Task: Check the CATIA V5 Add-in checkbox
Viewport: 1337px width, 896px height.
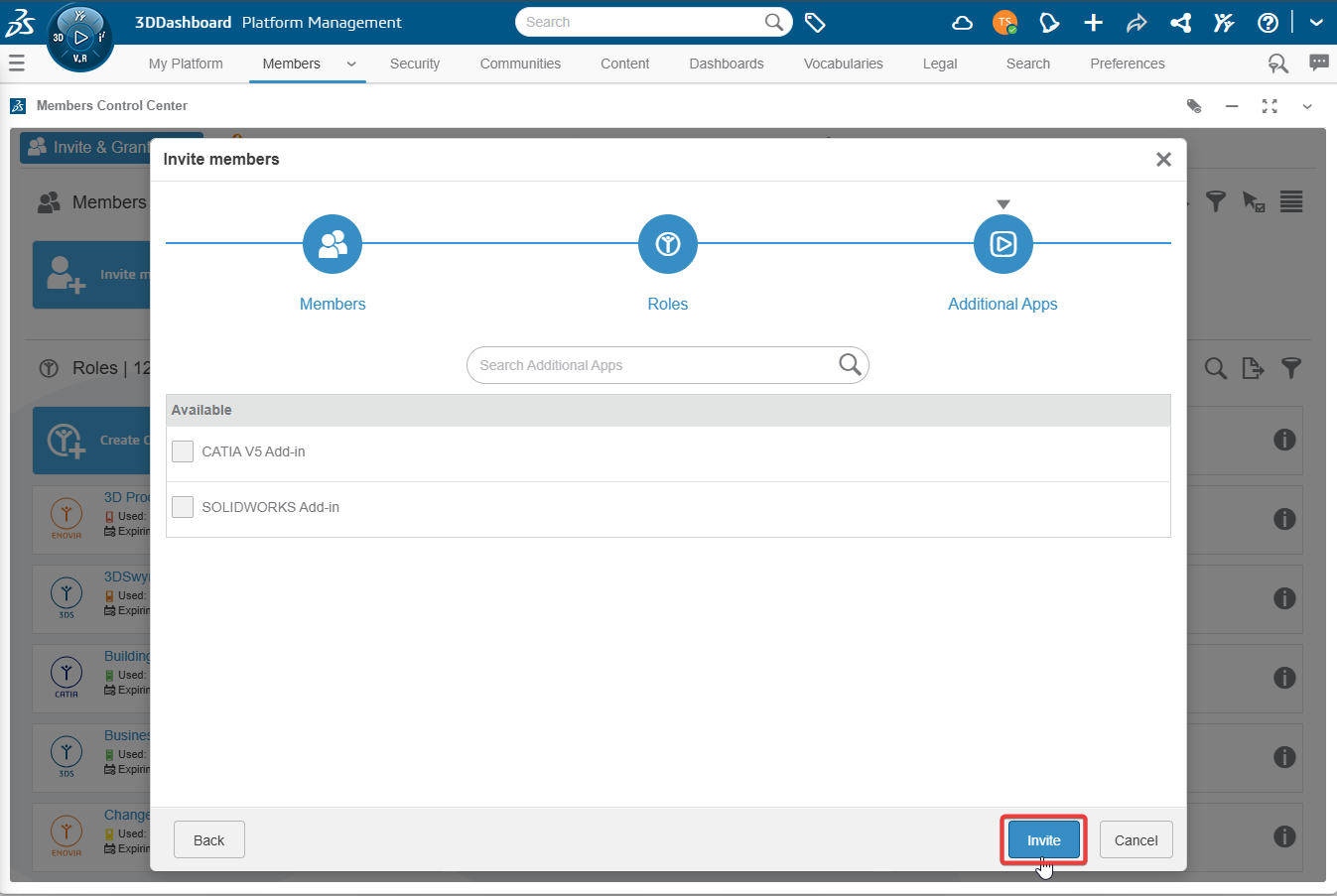Action: click(x=183, y=451)
